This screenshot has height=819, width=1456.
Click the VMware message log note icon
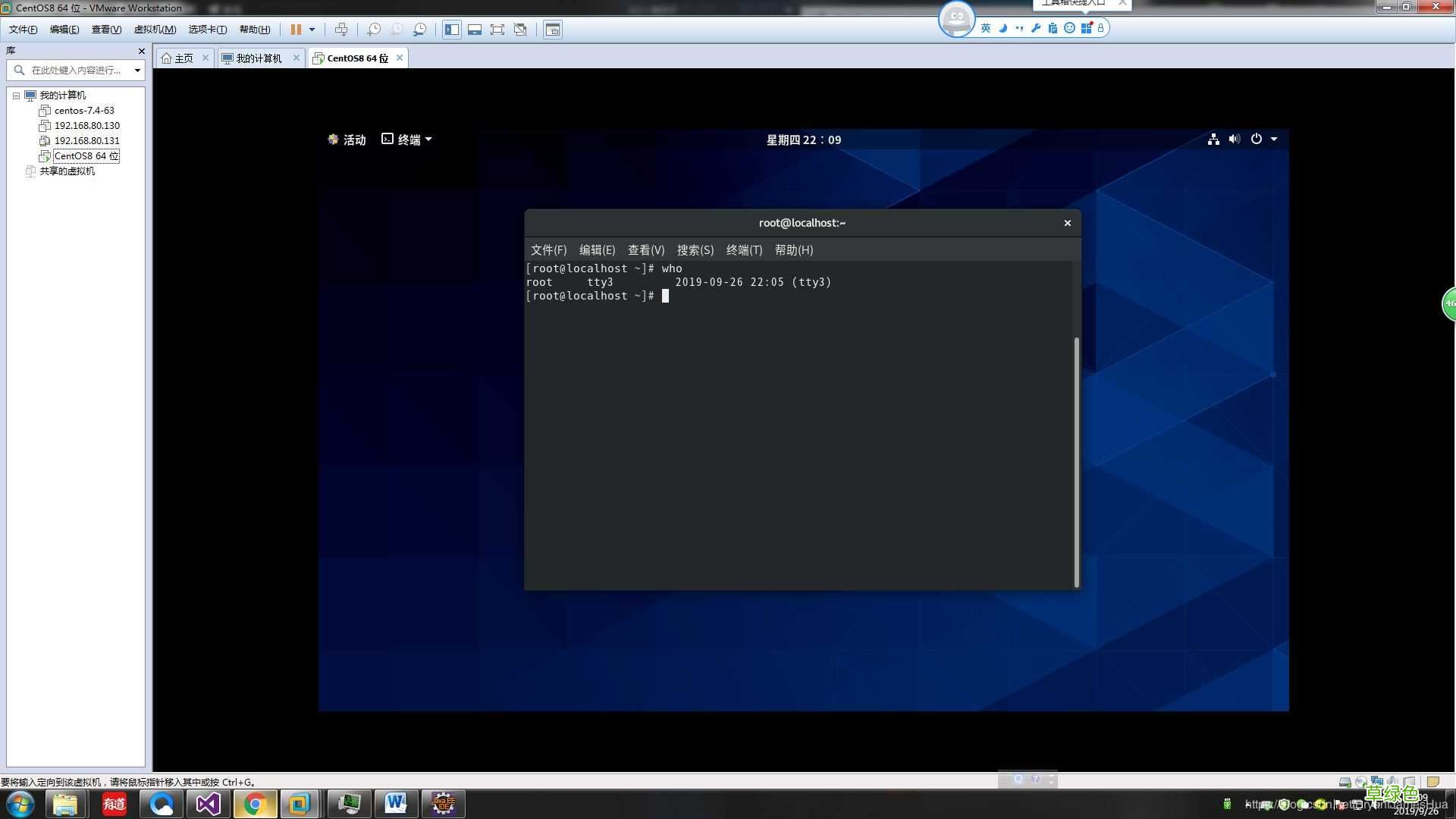tap(1433, 782)
